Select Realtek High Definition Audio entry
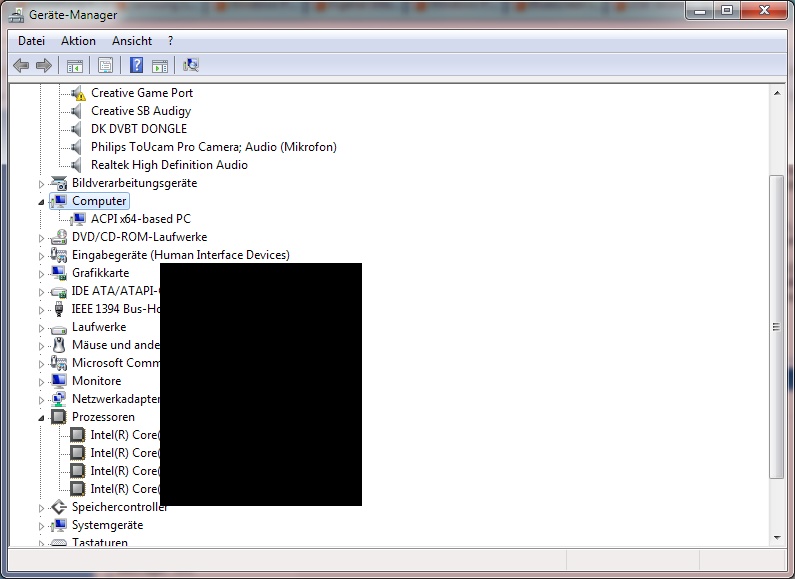 [x=169, y=165]
